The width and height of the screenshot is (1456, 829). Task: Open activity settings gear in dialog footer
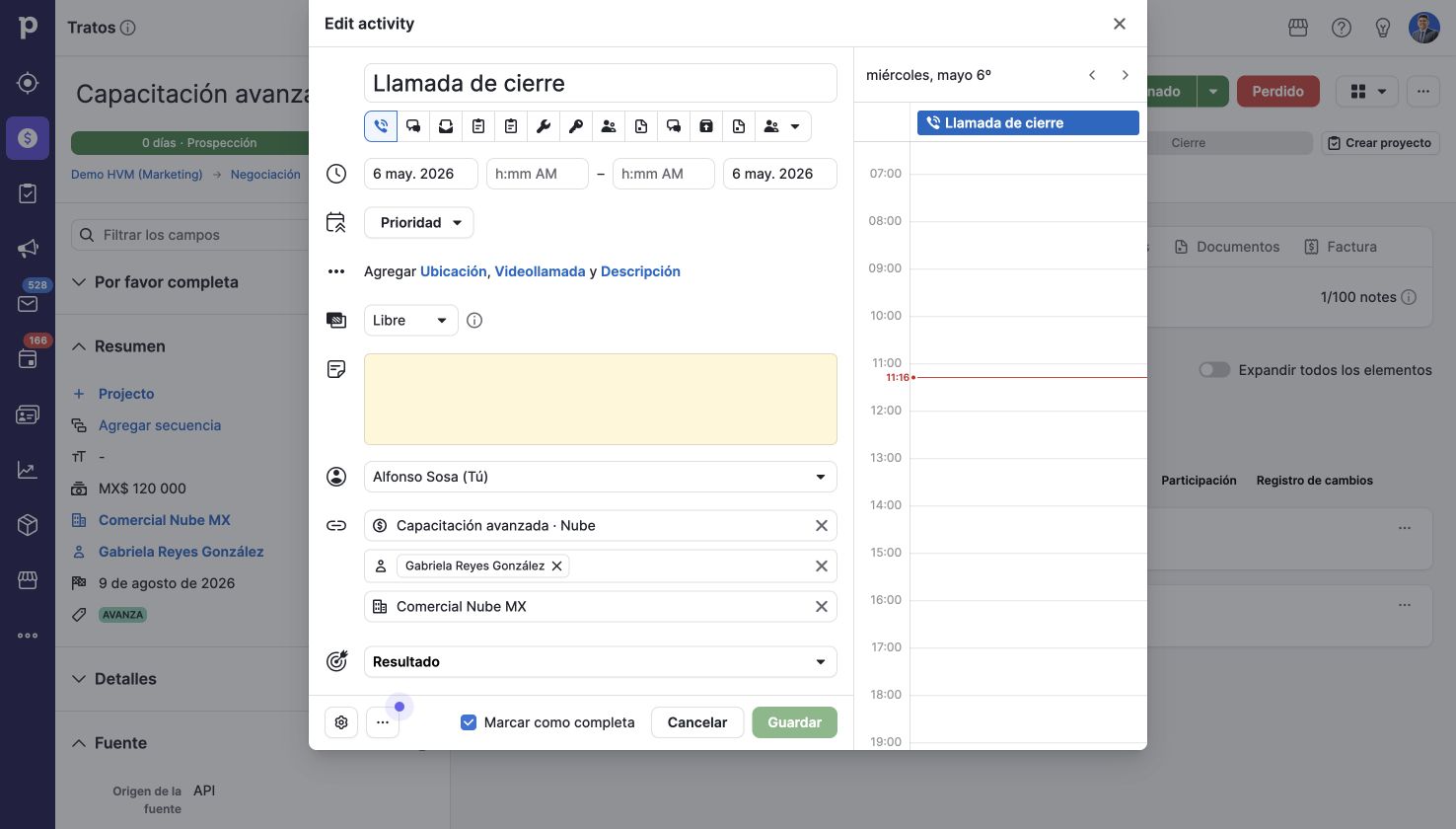point(341,722)
